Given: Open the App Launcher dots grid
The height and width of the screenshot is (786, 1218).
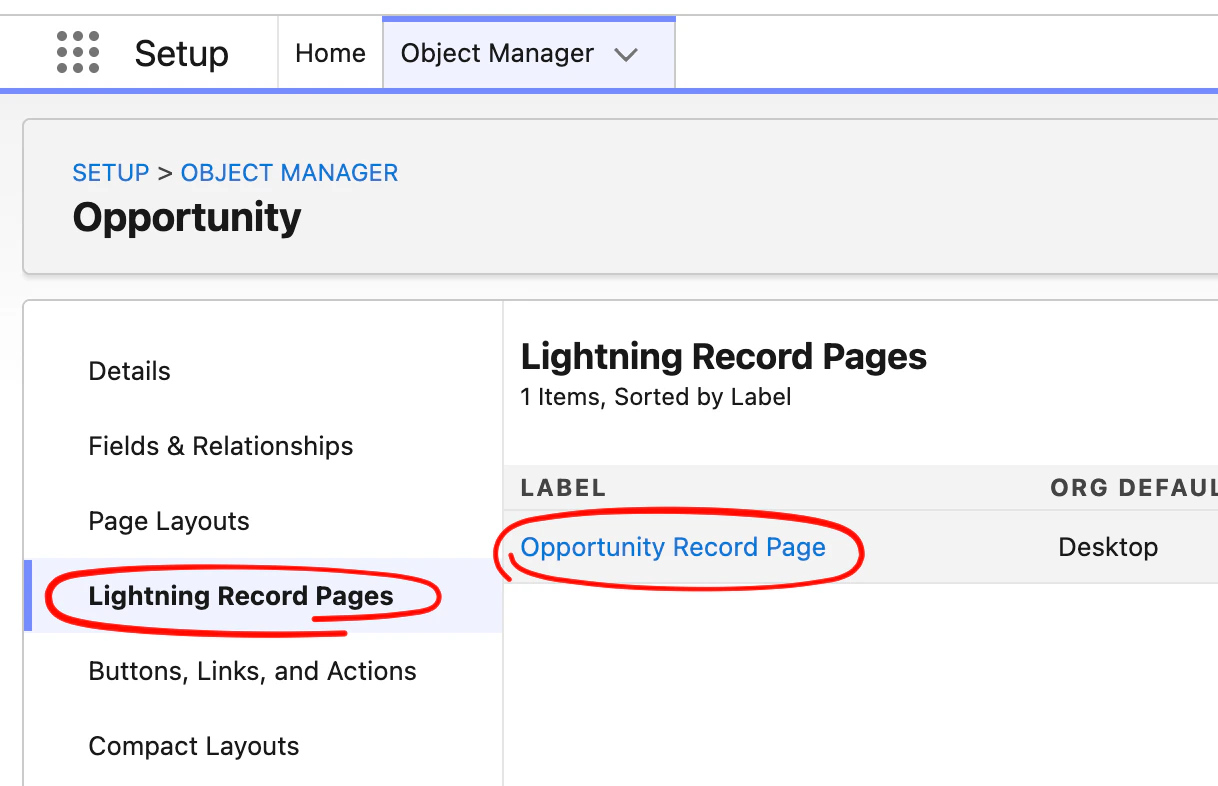Looking at the screenshot, I should (78, 52).
